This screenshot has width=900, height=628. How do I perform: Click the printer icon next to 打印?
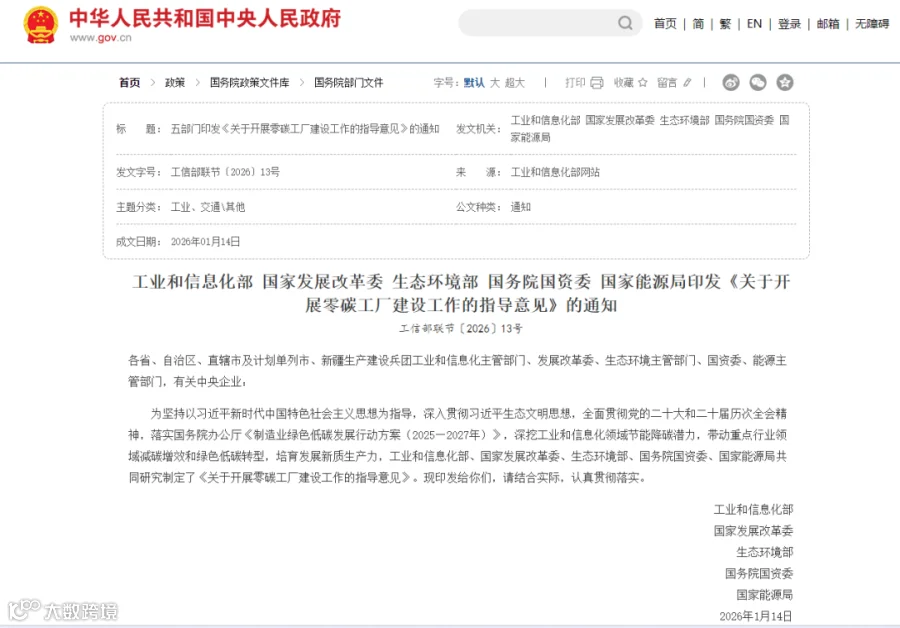(x=597, y=83)
